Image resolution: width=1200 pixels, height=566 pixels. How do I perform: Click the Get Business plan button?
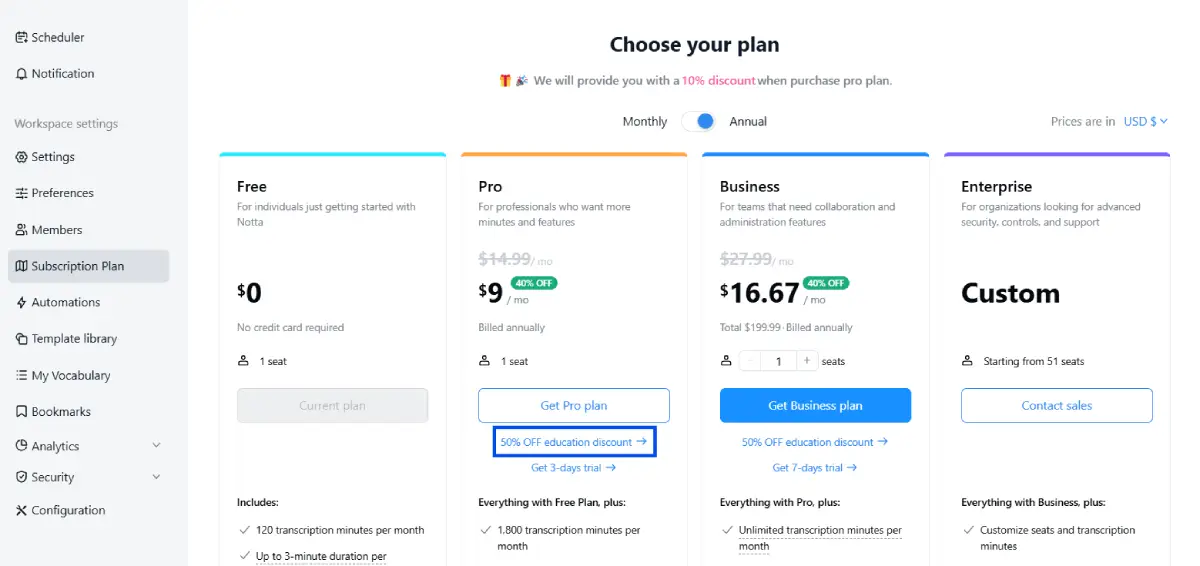tap(815, 406)
